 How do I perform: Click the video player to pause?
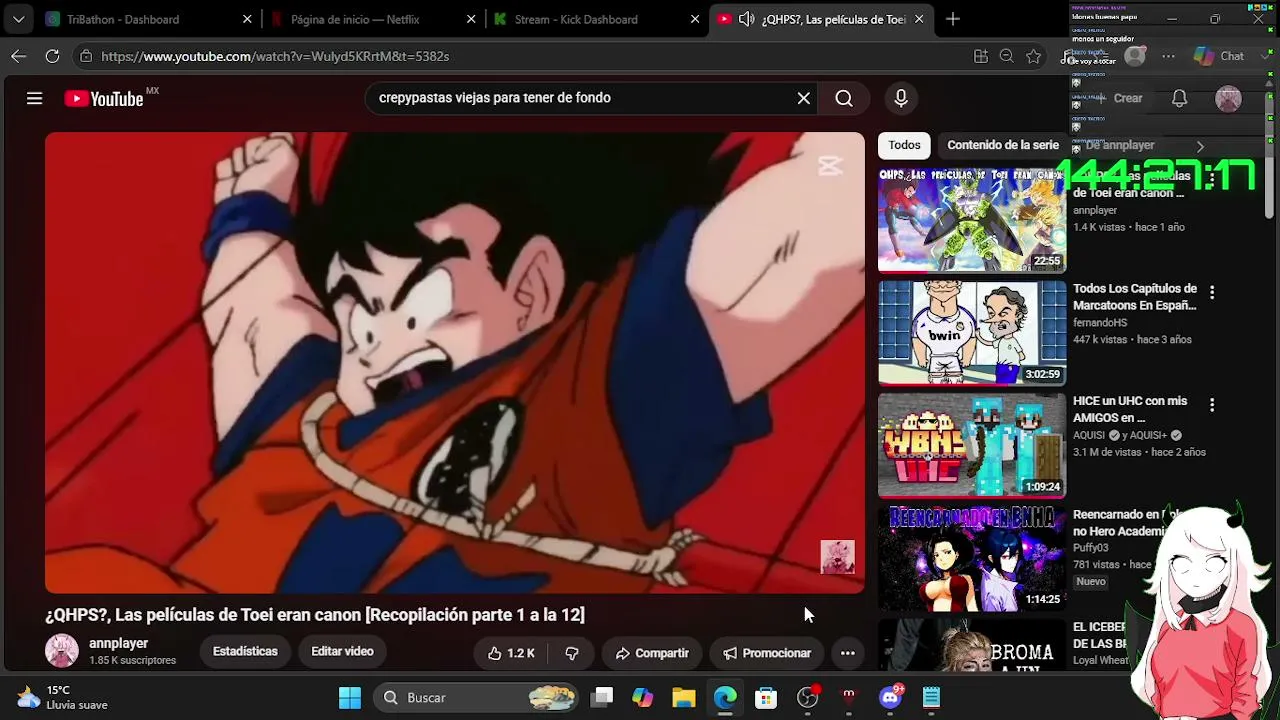(x=455, y=363)
